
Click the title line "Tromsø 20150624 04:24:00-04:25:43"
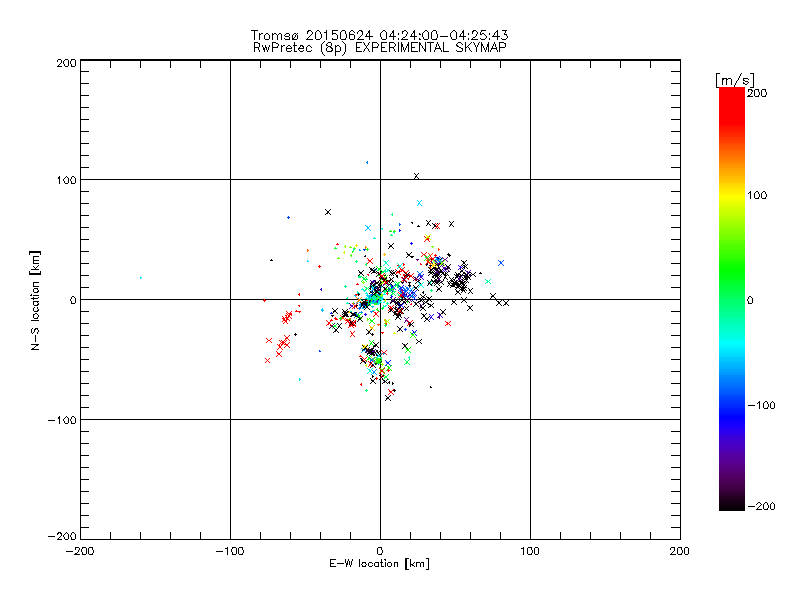point(379,35)
